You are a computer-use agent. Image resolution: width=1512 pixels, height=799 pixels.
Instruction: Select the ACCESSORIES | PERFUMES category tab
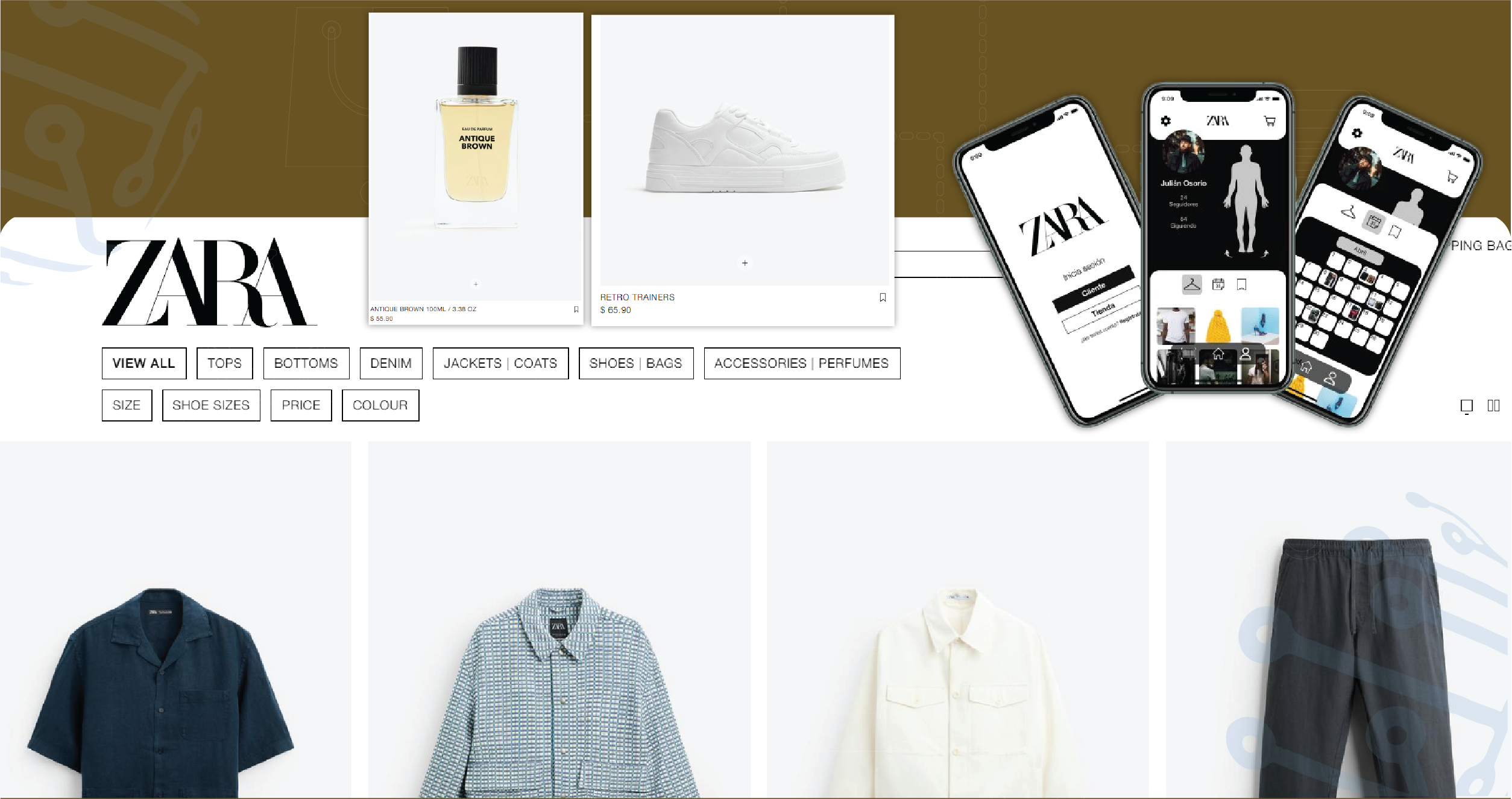(801, 363)
